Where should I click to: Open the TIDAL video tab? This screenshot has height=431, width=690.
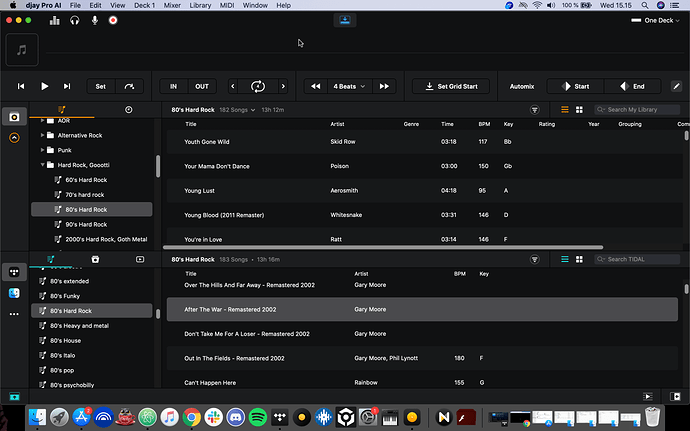pos(140,259)
